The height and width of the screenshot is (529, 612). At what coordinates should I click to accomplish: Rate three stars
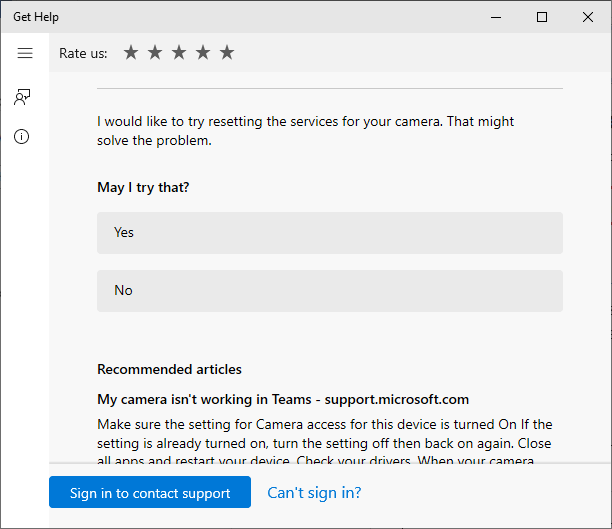(x=179, y=53)
